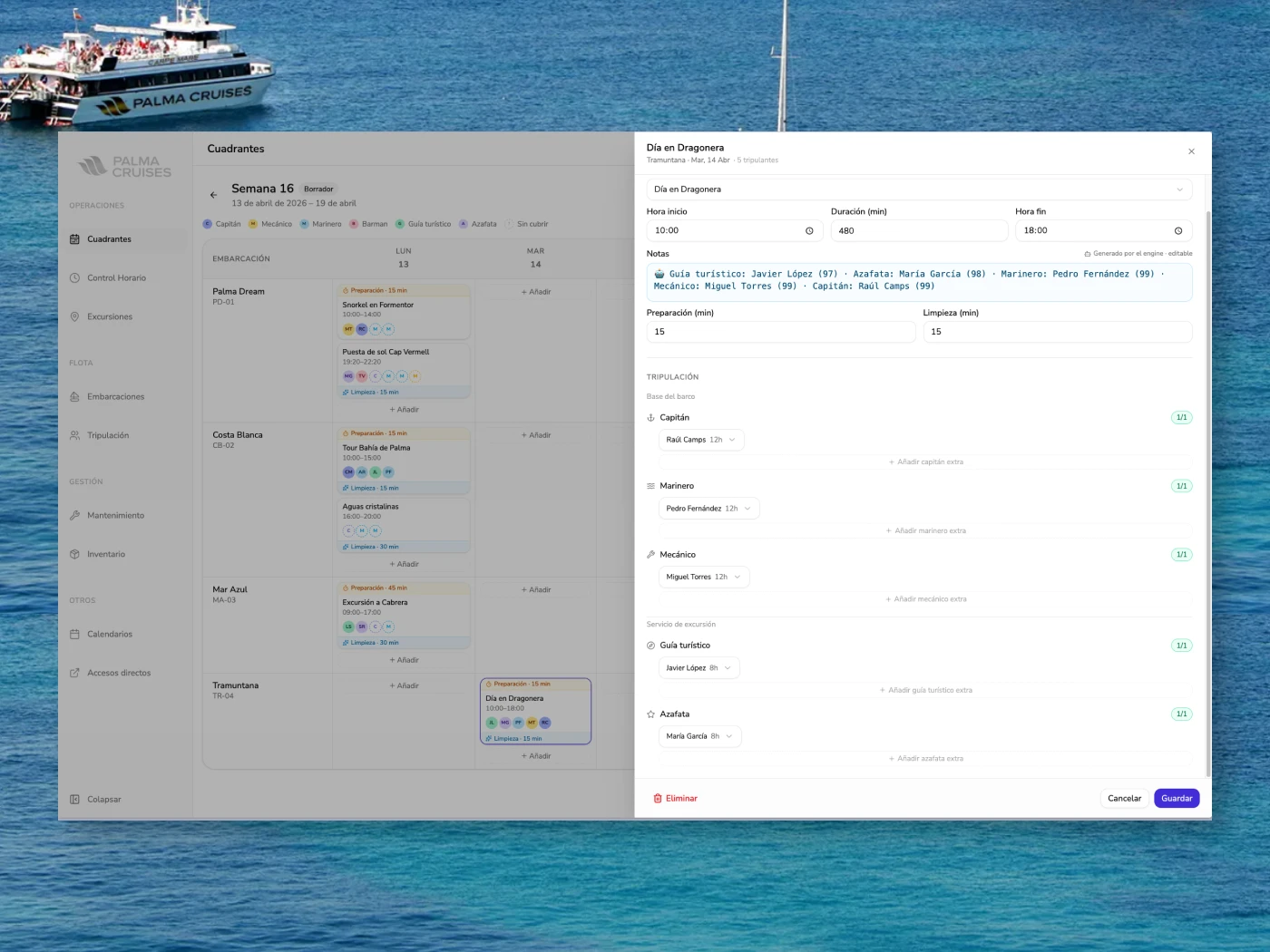
Task: Expand the Día en Dragonera excursion dropdown
Action: click(919, 189)
